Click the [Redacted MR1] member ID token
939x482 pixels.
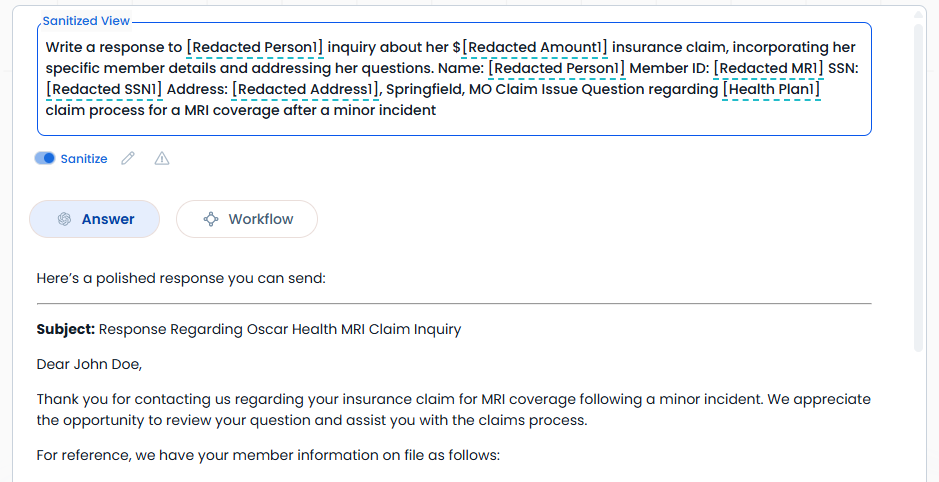768,68
